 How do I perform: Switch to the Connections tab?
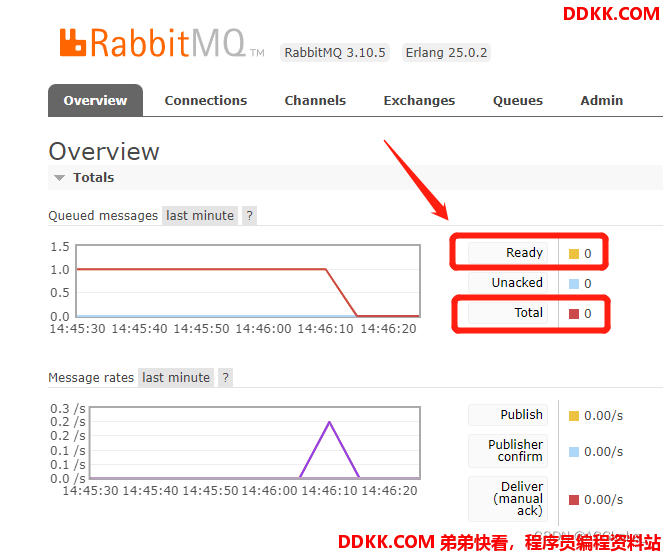pos(205,100)
